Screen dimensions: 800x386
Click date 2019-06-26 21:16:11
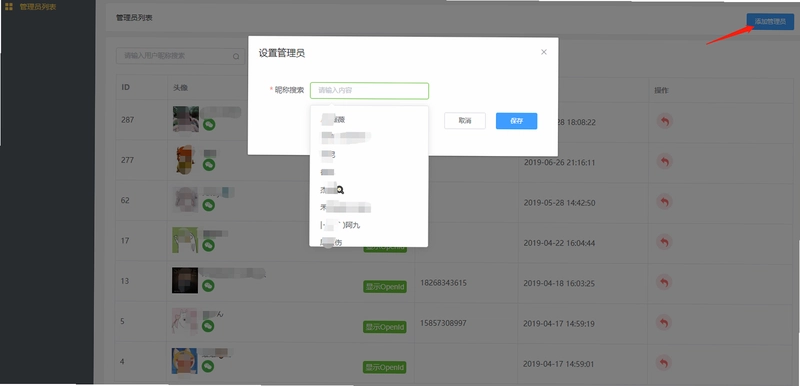tap(559, 163)
